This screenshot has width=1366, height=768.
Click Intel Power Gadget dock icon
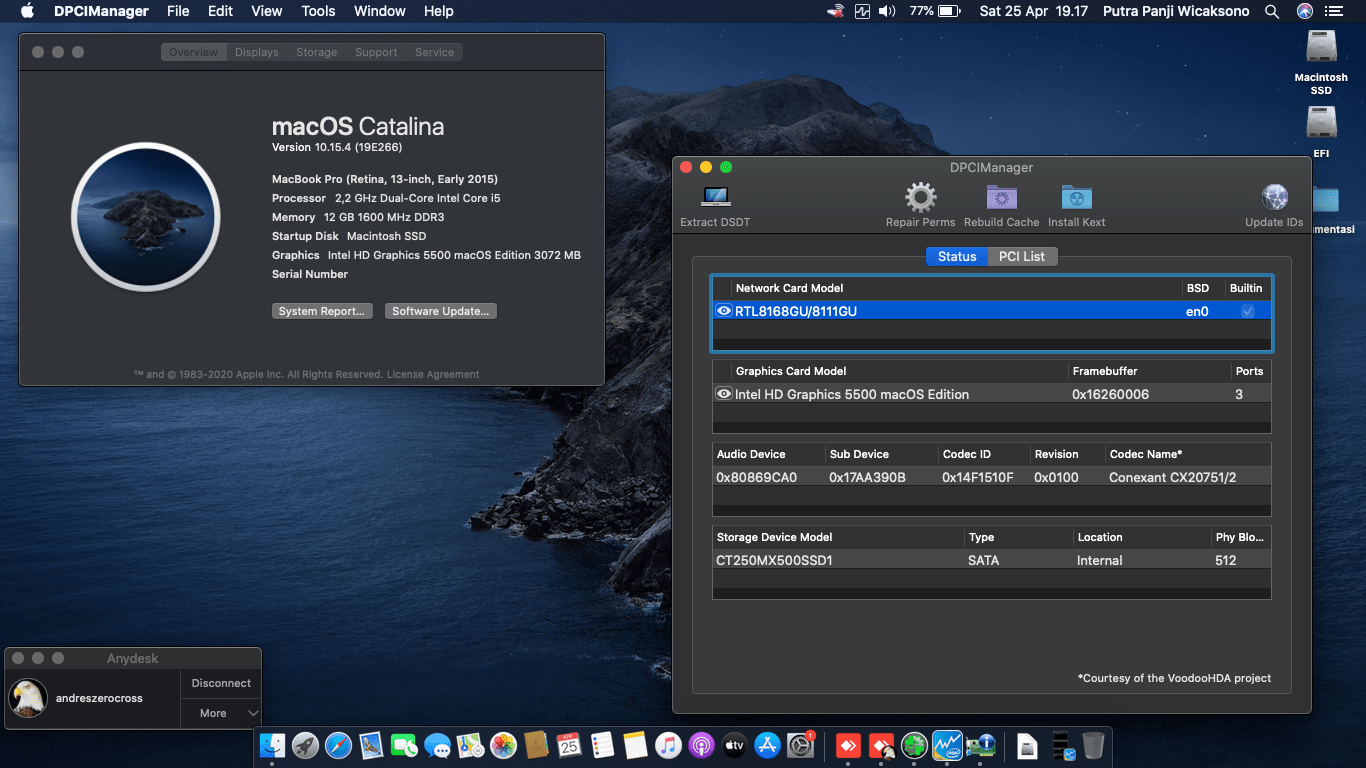coord(946,745)
